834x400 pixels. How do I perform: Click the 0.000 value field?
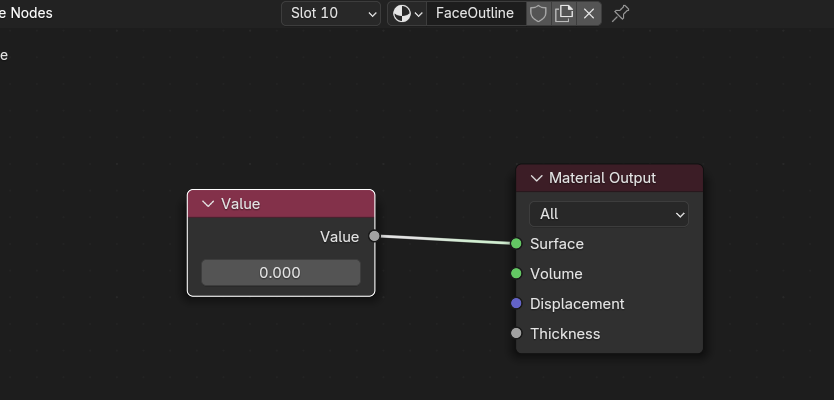[280, 272]
